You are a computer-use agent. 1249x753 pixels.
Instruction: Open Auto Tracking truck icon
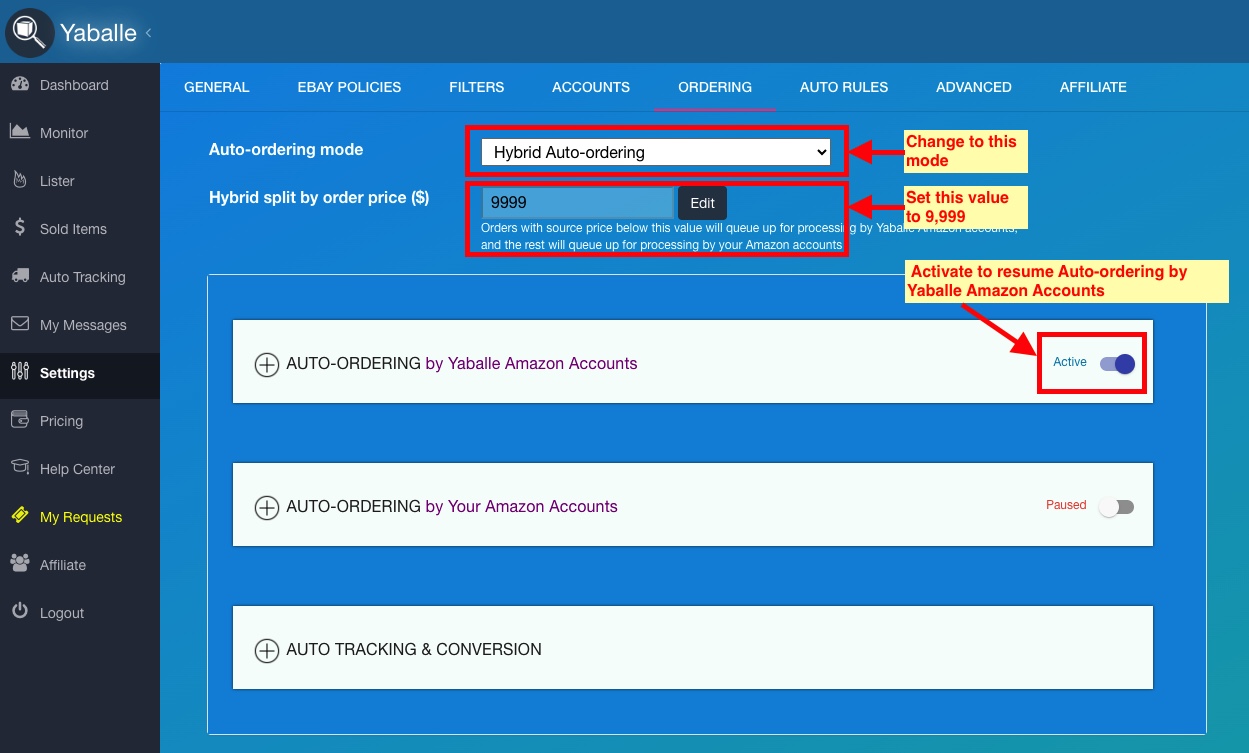(x=20, y=276)
